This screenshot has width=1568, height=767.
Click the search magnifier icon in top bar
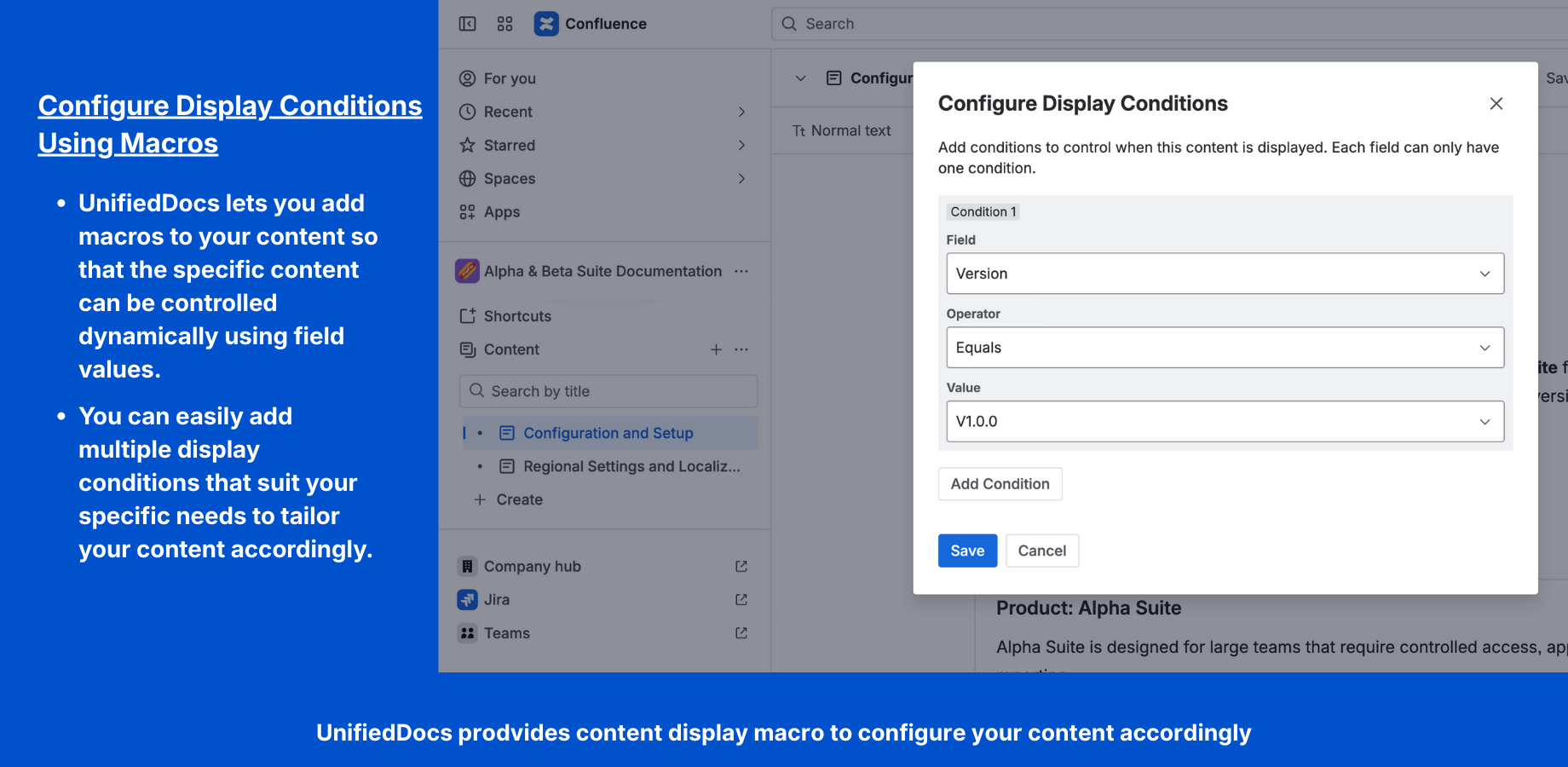[x=789, y=24]
